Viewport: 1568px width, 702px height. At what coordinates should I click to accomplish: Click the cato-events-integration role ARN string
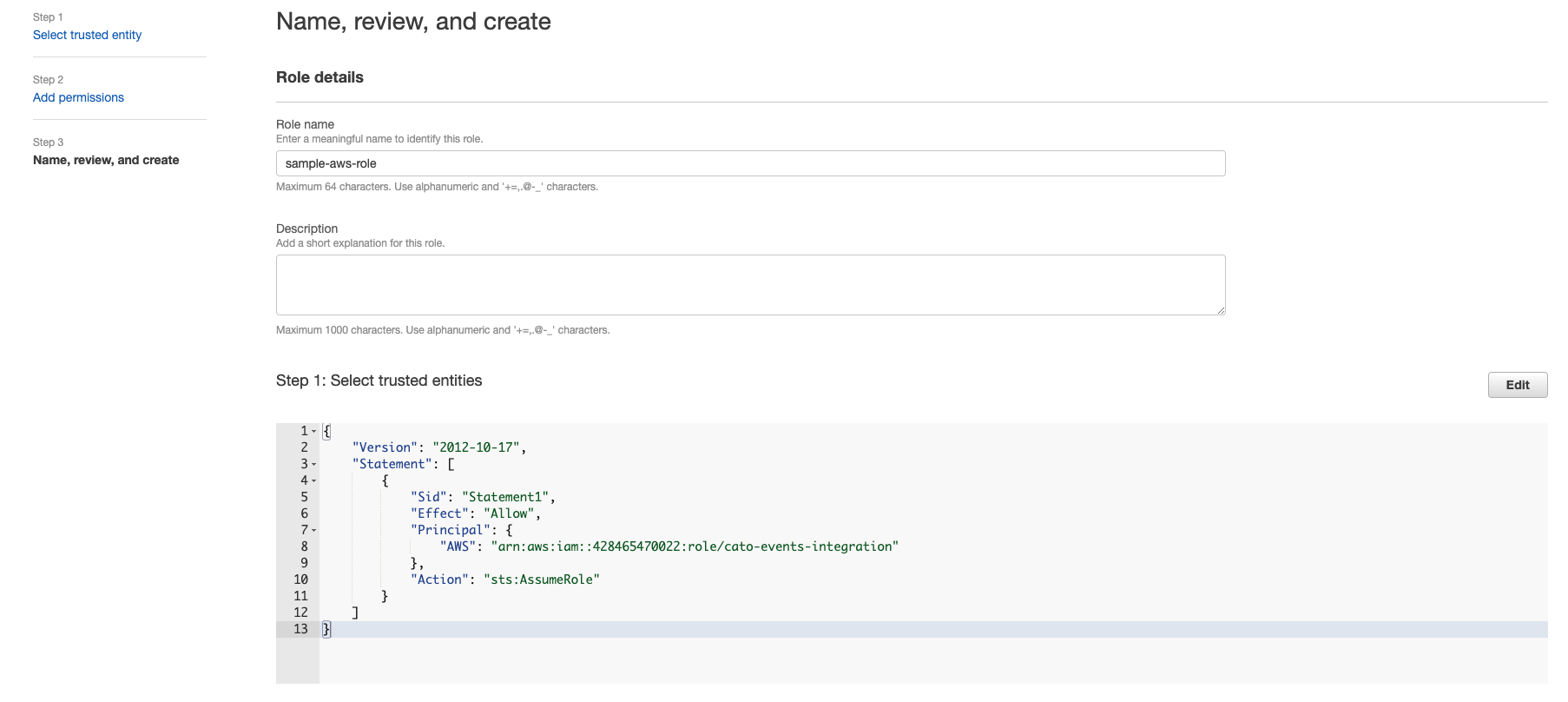pyautogui.click(x=695, y=546)
